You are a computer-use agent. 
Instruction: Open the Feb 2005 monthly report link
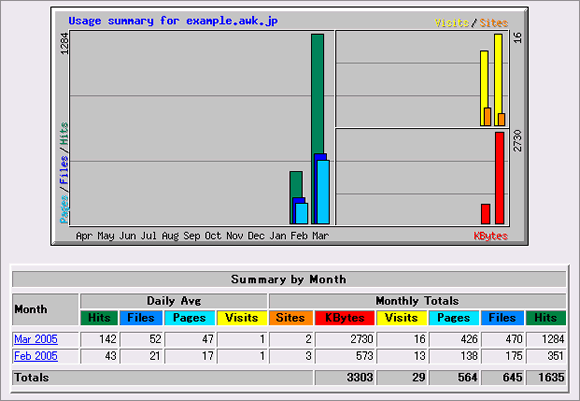pos(36,356)
